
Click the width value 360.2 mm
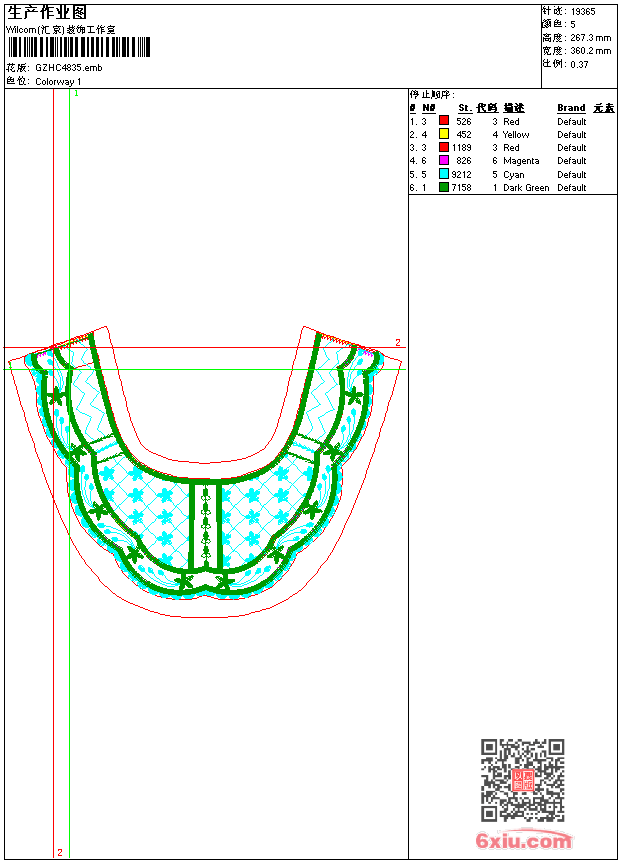click(590, 51)
